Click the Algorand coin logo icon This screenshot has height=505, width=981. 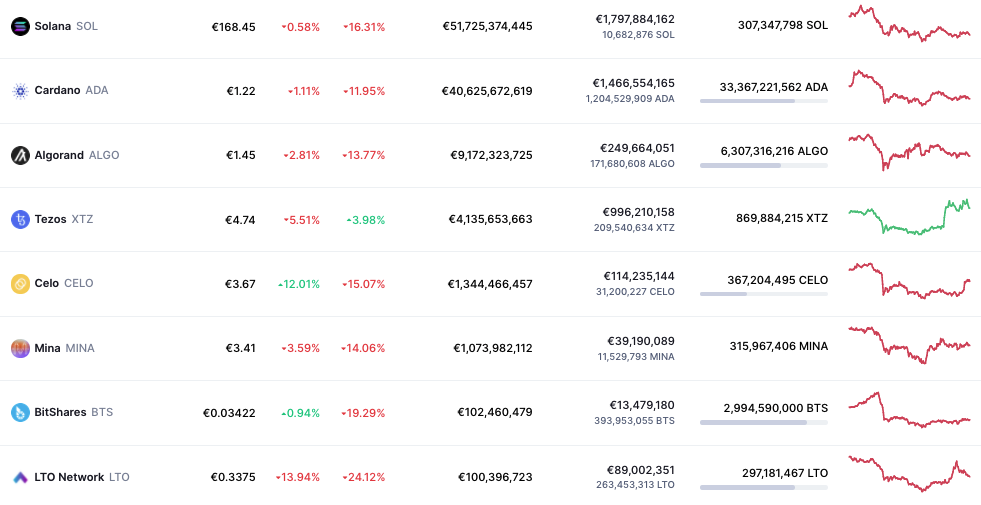click(x=21, y=155)
